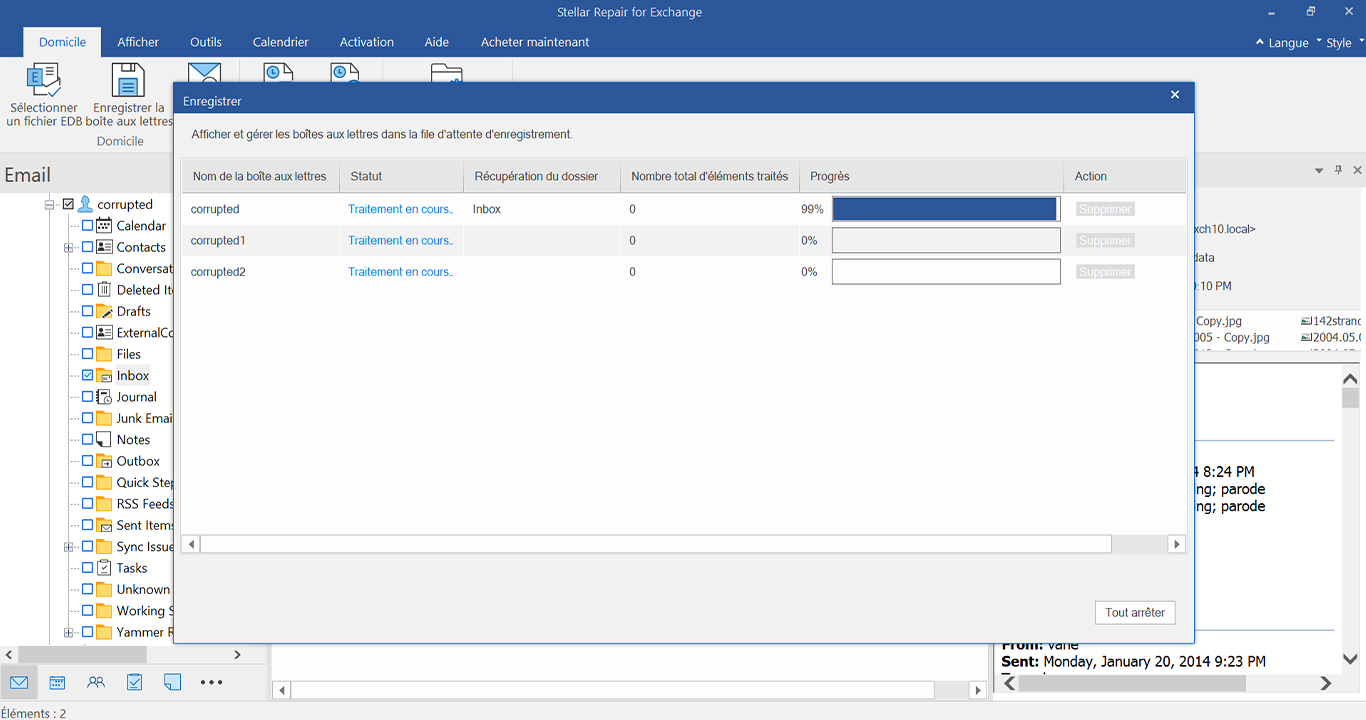This screenshot has width=1366, height=720.
Task: Switch to the Calendrier tab
Action: point(280,42)
